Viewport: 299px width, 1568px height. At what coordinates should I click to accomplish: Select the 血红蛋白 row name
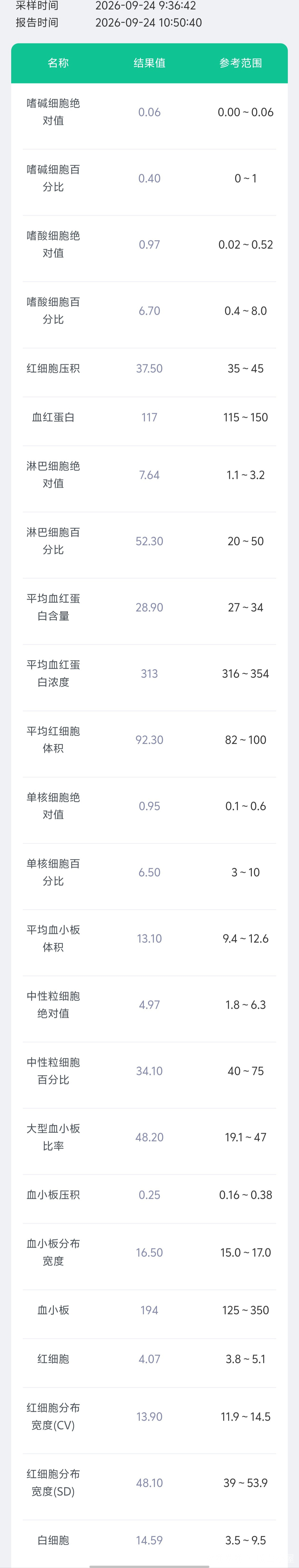54,417
